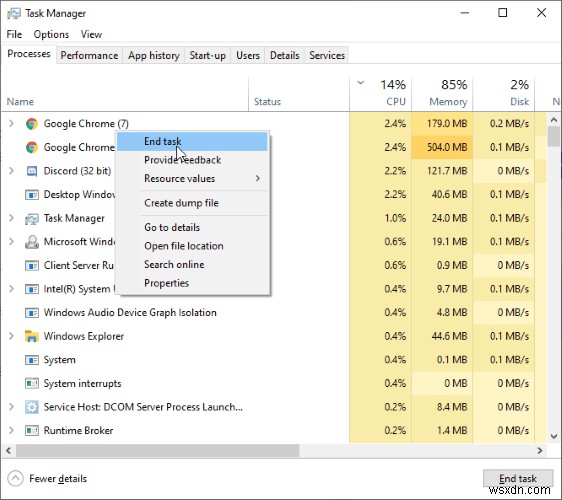Screen dimensions: 562x500
Task: Click the Desktop Window Manager process icon
Action: 32,195
